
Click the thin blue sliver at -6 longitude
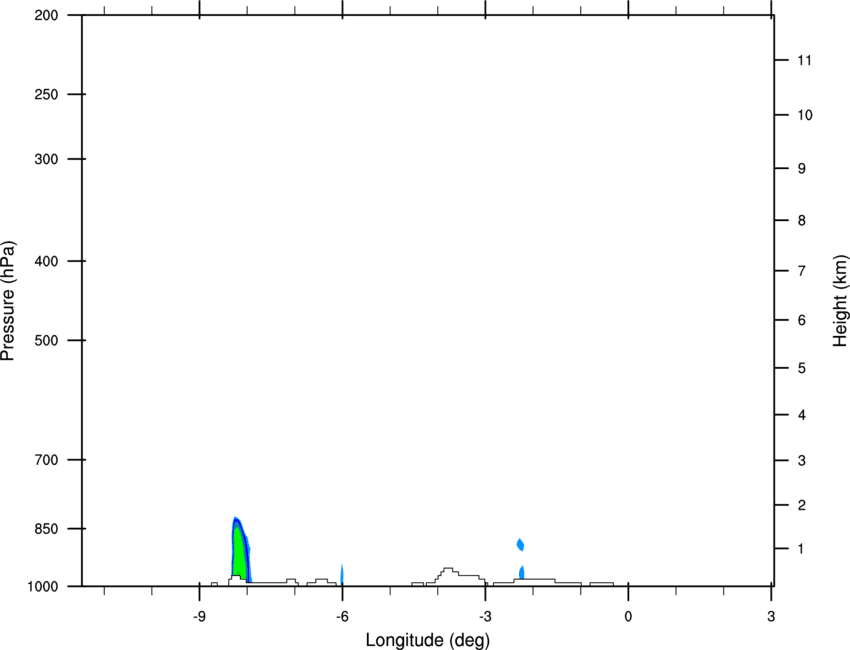[x=342, y=574]
